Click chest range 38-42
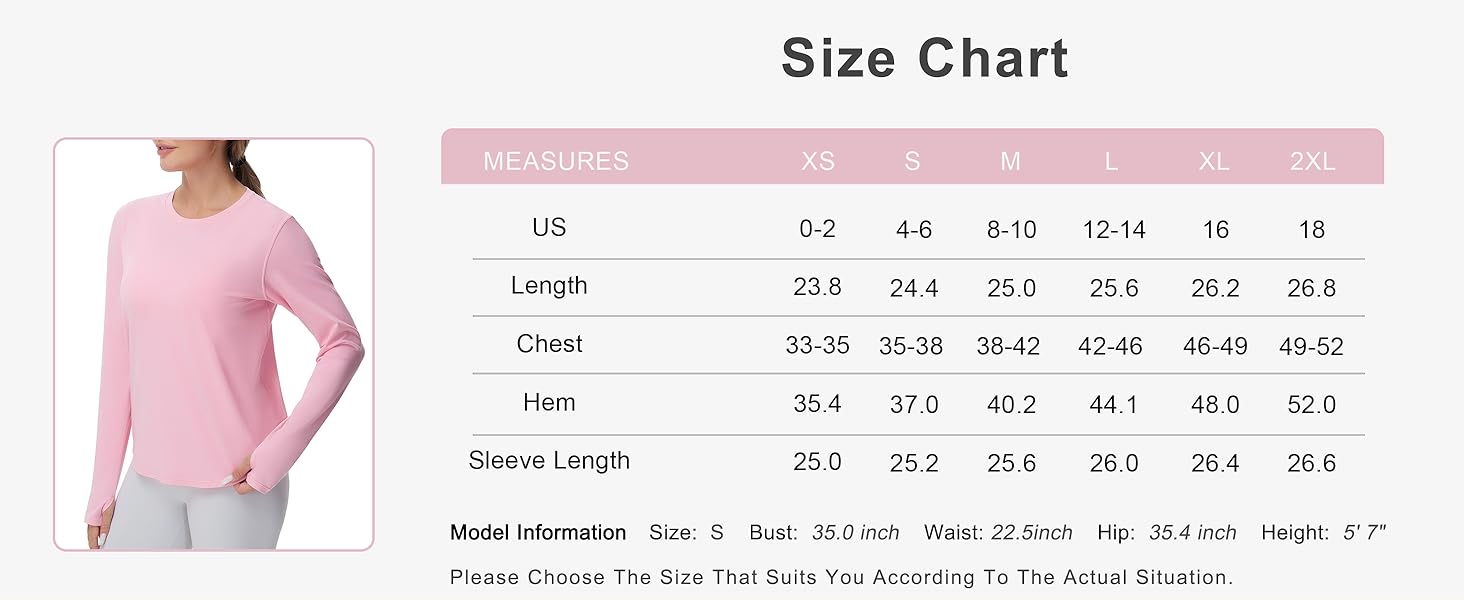The width and height of the screenshot is (1464, 600). point(1008,347)
